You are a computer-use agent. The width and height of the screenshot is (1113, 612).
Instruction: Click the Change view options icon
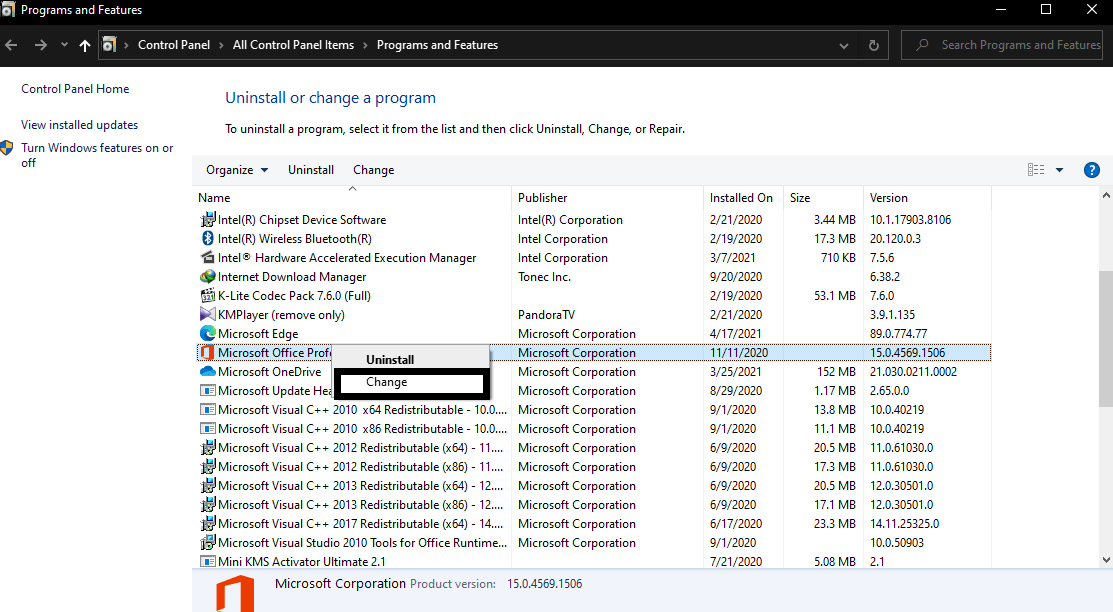pyautogui.click(x=1036, y=170)
